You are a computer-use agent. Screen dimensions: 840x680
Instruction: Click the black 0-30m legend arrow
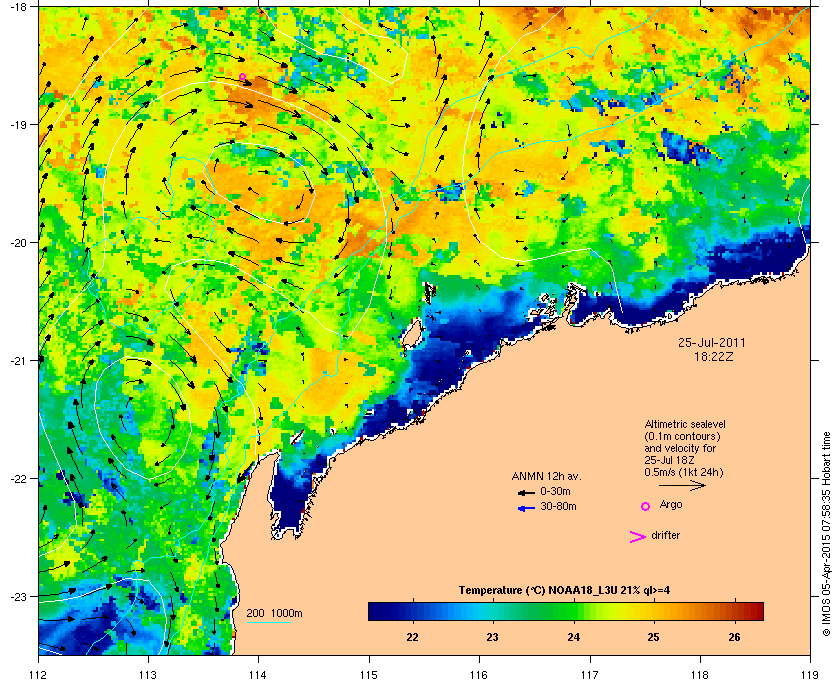(526, 492)
